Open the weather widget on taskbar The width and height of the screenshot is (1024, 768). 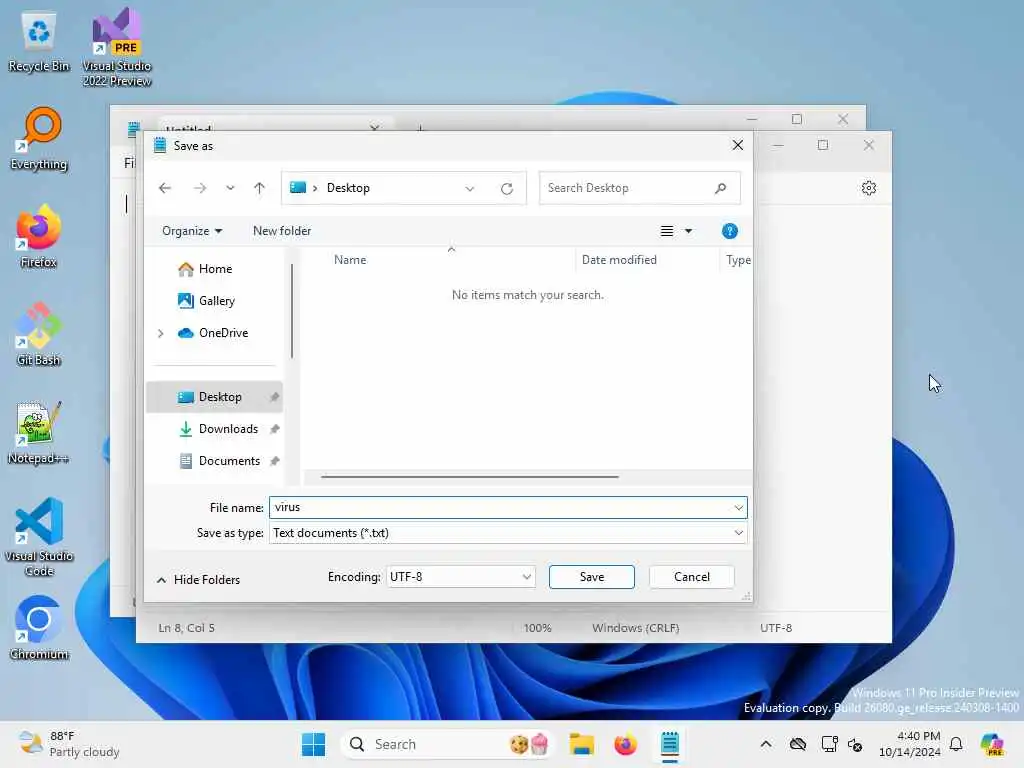(x=69, y=744)
